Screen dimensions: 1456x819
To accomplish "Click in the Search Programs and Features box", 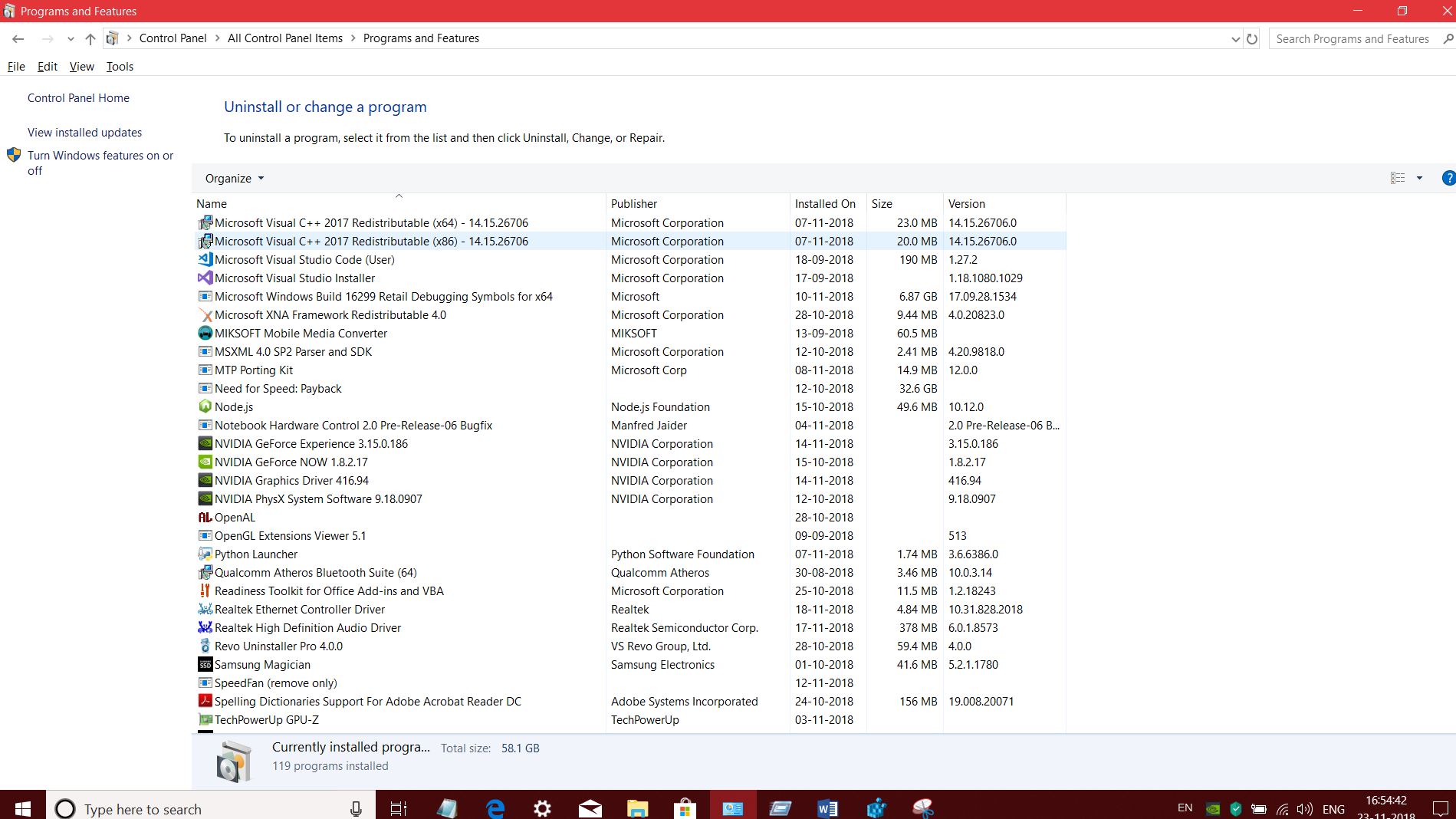I will [1354, 38].
